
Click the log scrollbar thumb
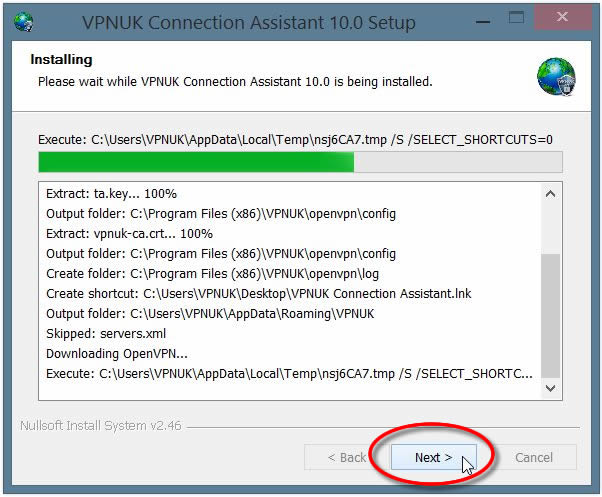pos(550,315)
